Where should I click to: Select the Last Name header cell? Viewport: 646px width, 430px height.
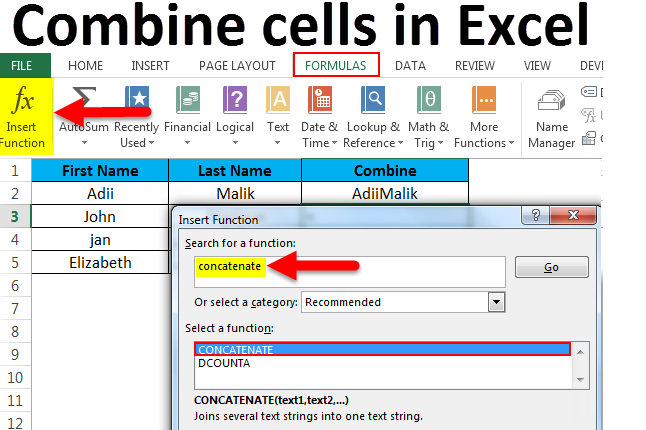(235, 170)
